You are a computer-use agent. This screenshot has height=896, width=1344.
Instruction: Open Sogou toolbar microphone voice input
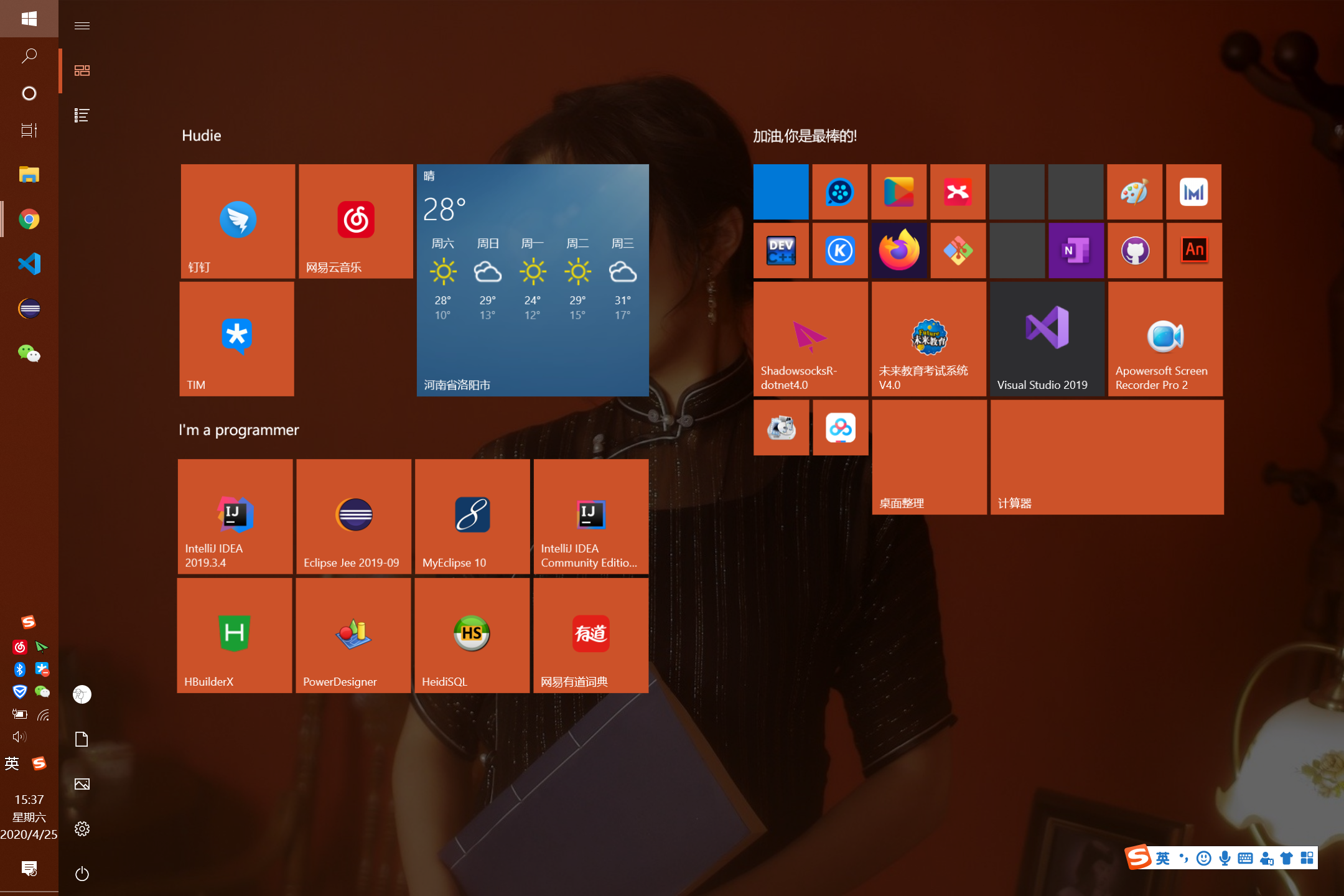1225,859
